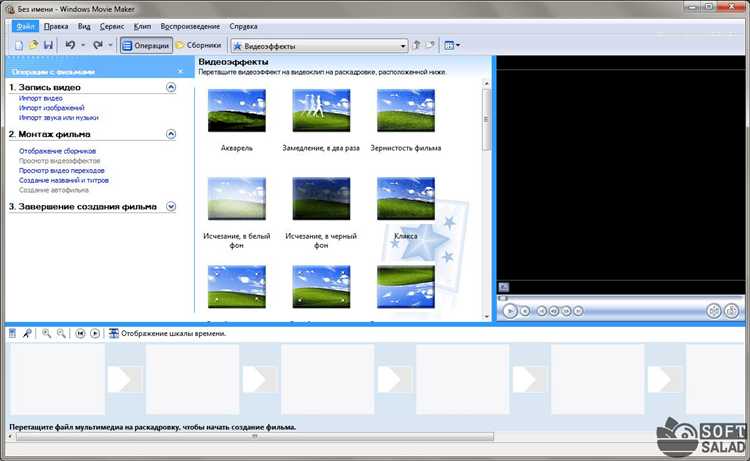750x461 pixels.
Task: Toggle the Операции tasks pane button
Action: 146,45
